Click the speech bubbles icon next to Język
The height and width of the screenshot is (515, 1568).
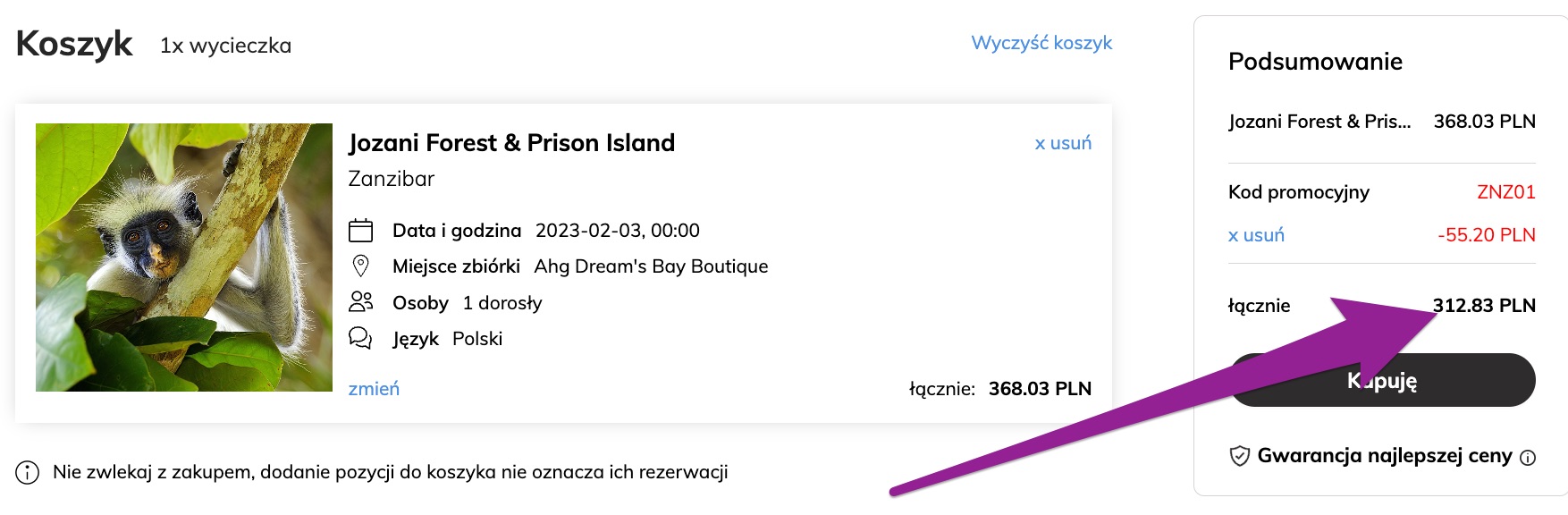point(360,338)
